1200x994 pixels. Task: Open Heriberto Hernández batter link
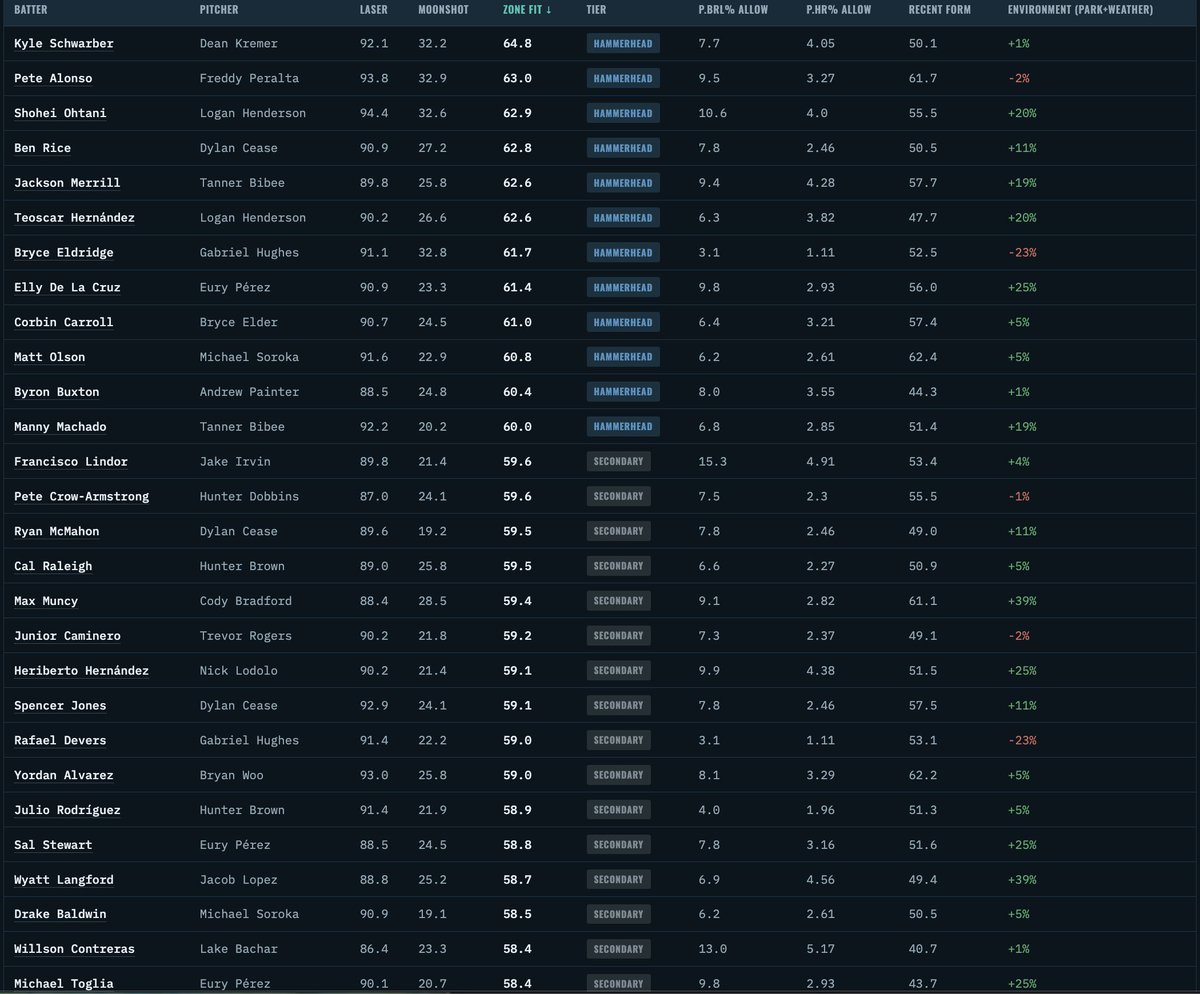(81, 670)
